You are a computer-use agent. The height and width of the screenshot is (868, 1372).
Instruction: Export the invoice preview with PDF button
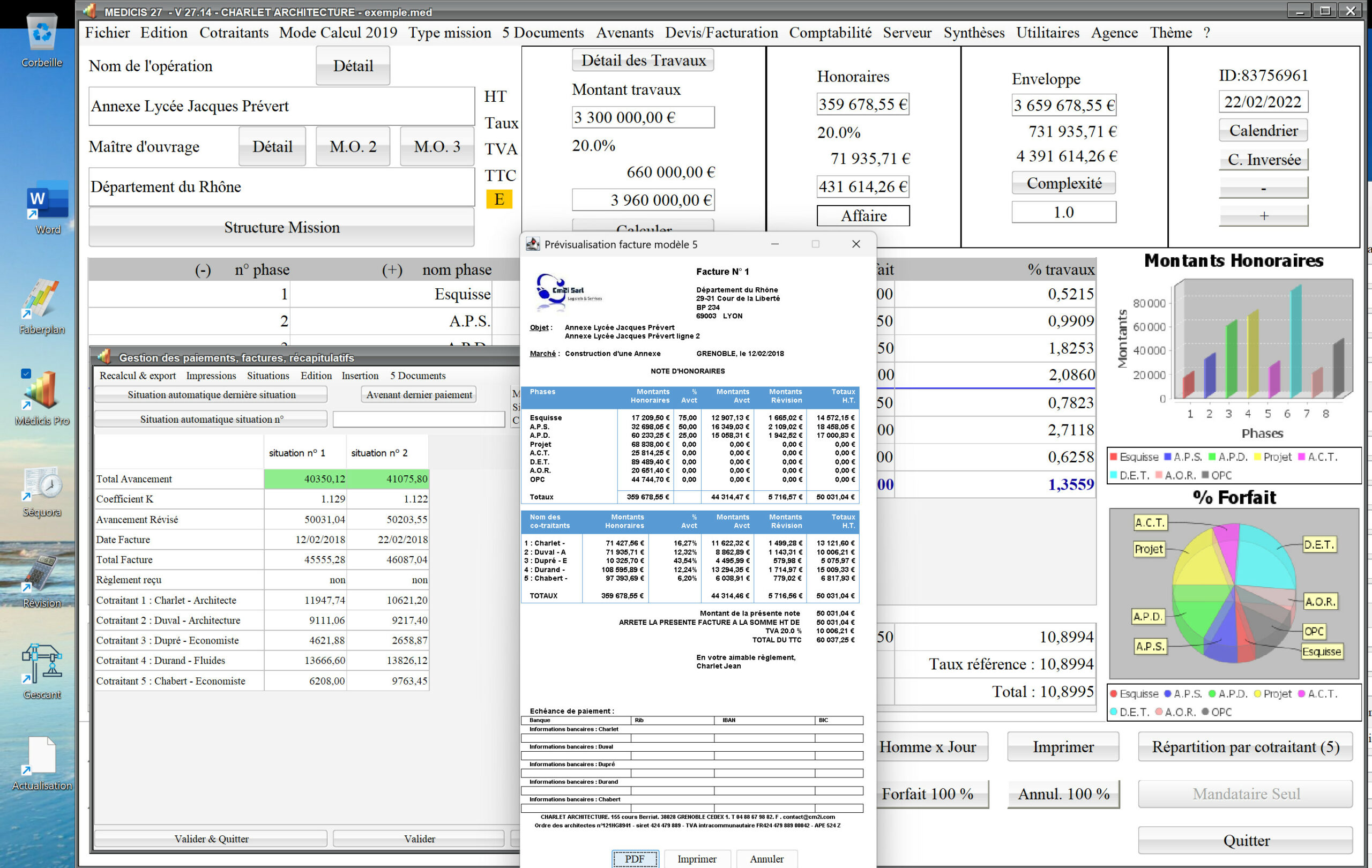pyautogui.click(x=634, y=858)
